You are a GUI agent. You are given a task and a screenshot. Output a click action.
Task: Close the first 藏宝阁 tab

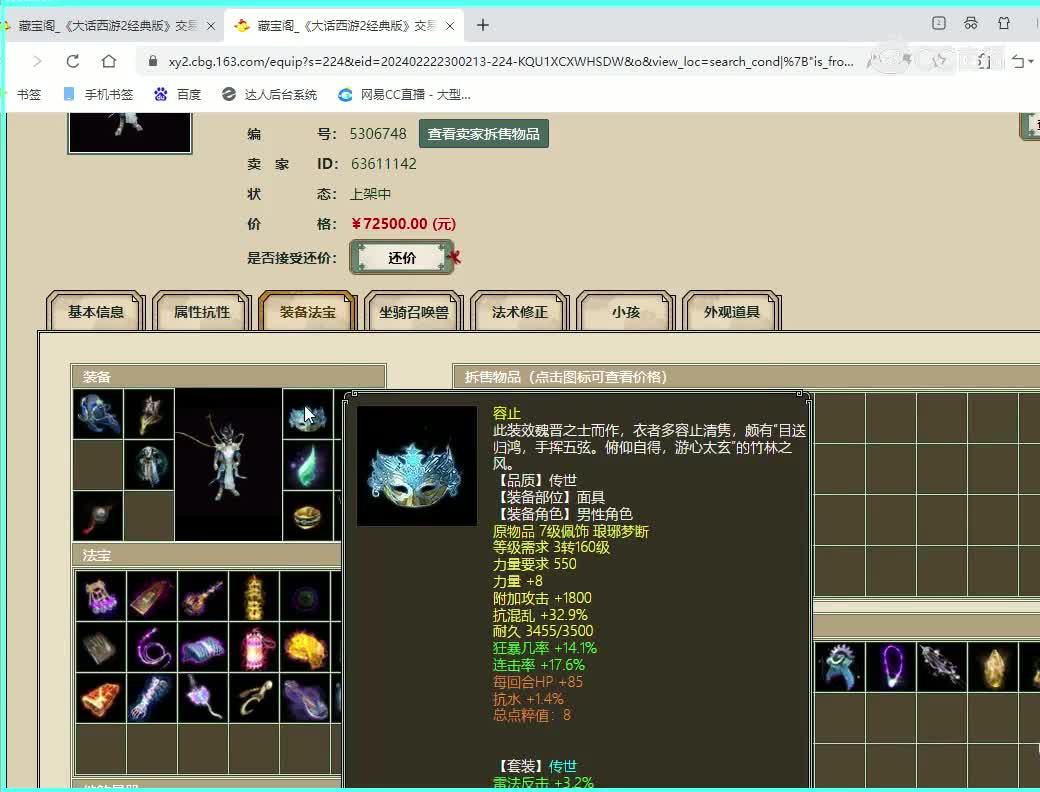point(211,26)
